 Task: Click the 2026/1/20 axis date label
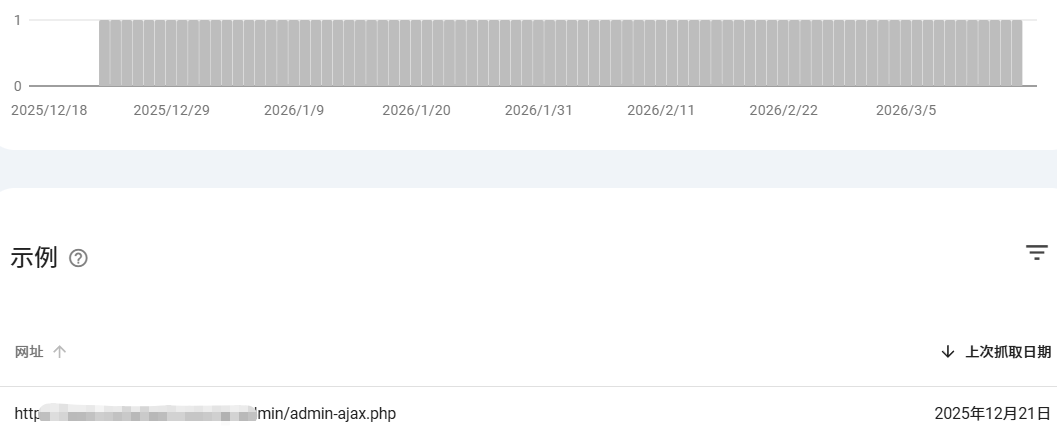coord(416,110)
